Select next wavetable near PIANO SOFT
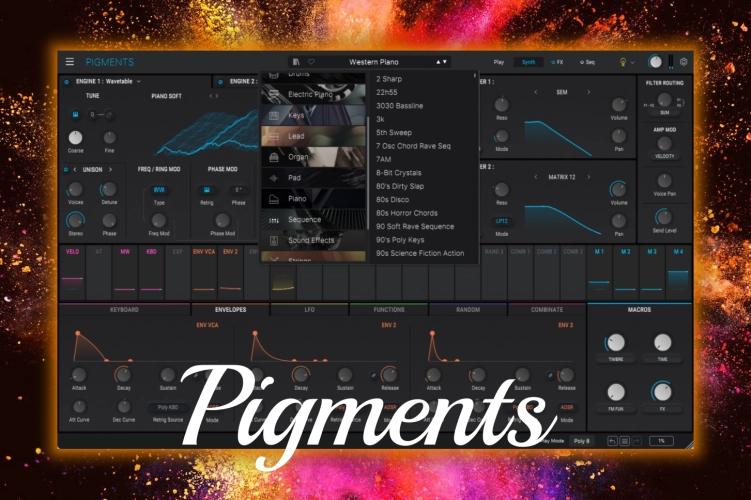Screen dimensions: 751x500 tap(217, 96)
